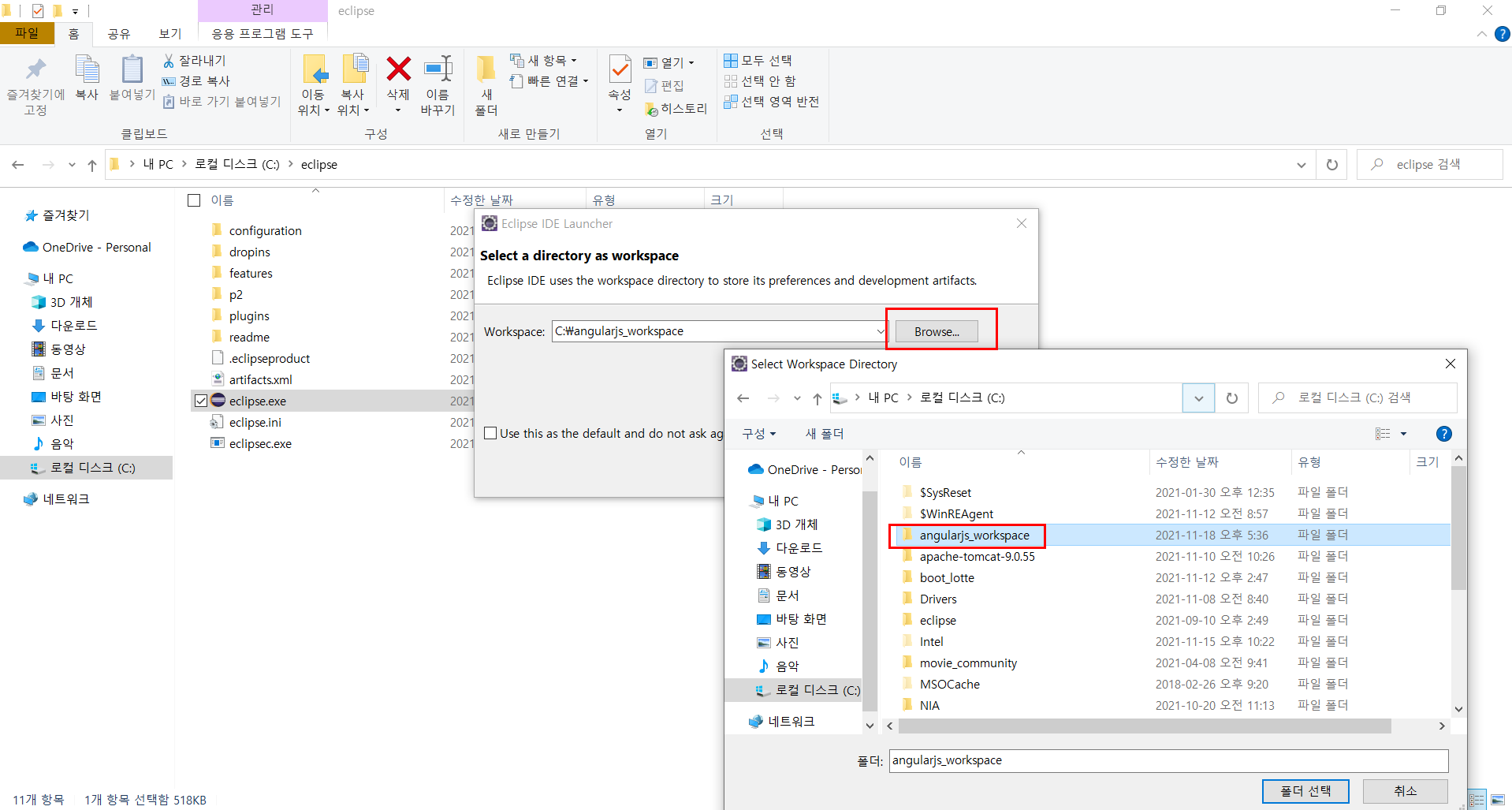
Task: Click the Browse... button
Action: (937, 332)
